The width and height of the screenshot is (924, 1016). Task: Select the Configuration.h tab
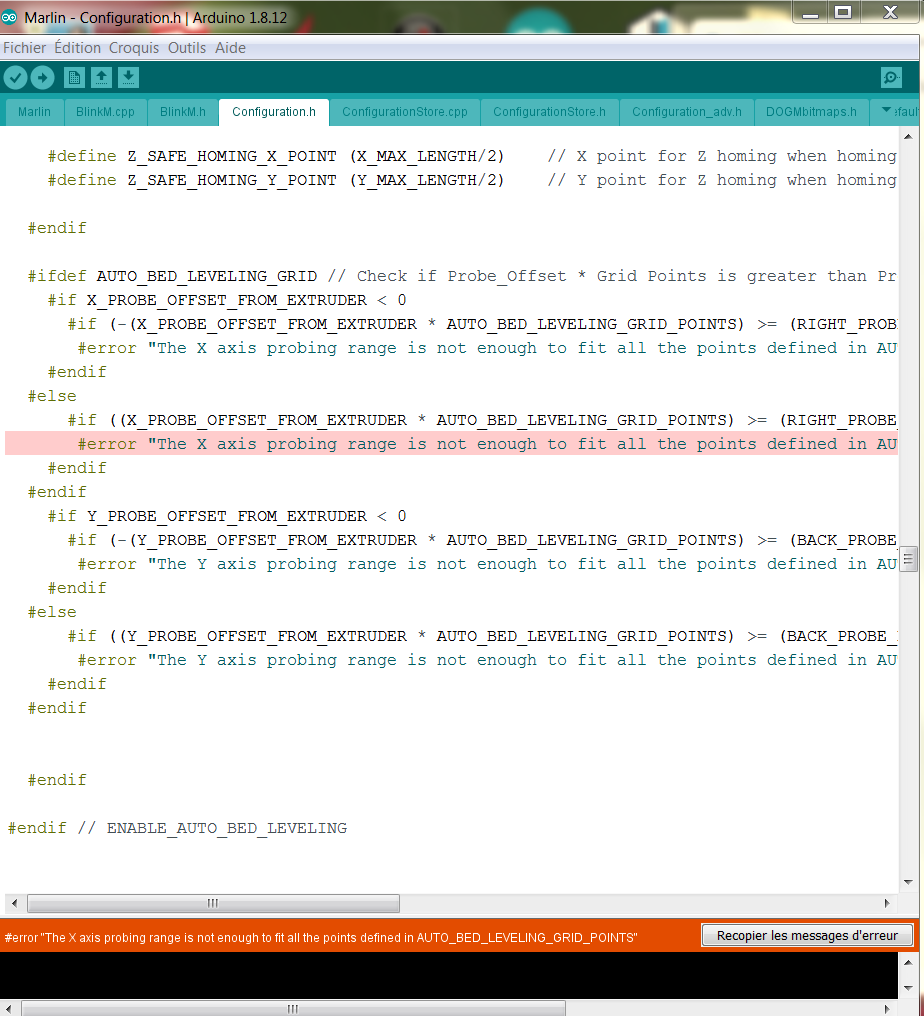pyautogui.click(x=274, y=112)
